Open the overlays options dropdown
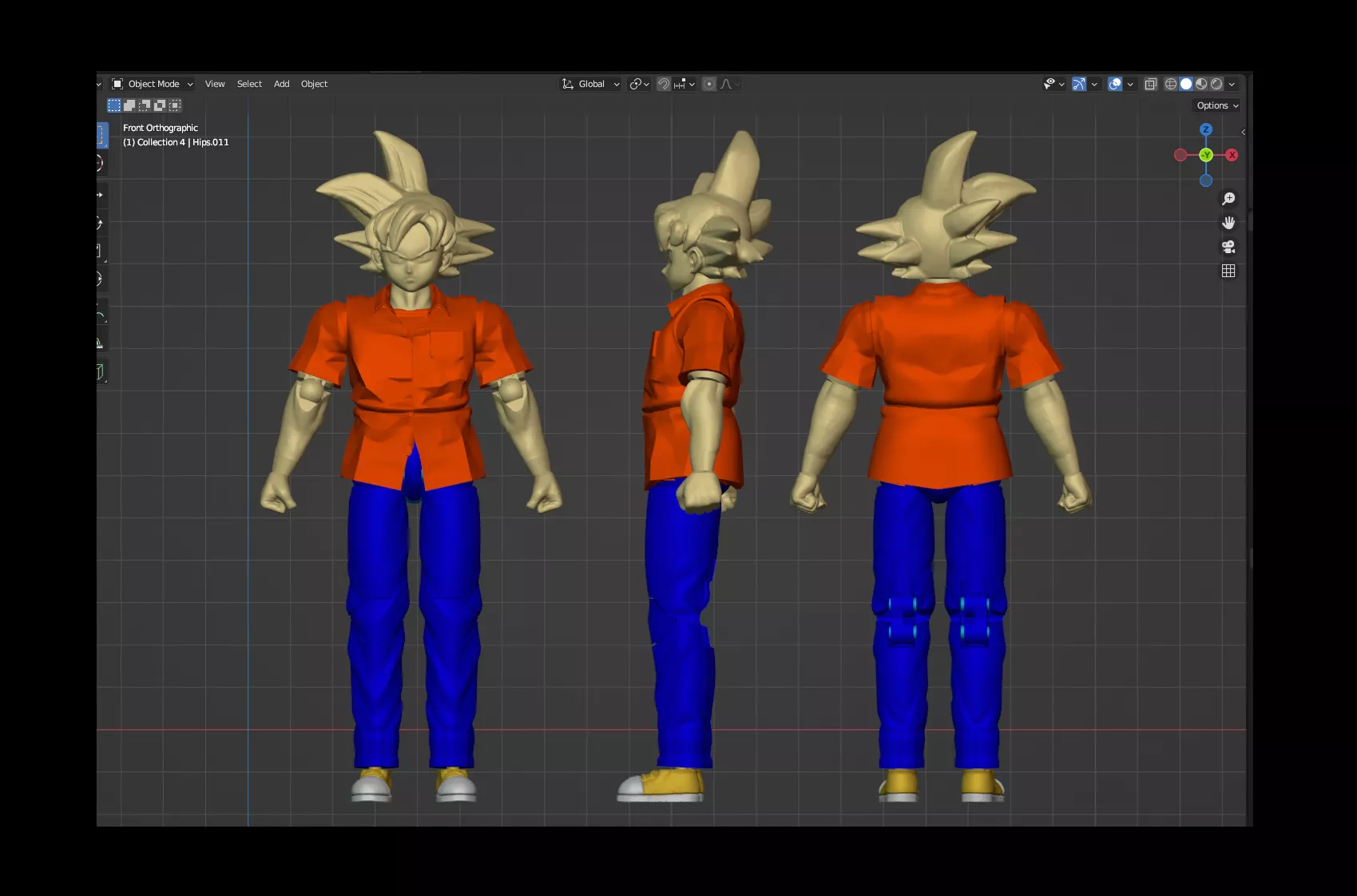Image resolution: width=1357 pixels, height=896 pixels. click(1130, 84)
